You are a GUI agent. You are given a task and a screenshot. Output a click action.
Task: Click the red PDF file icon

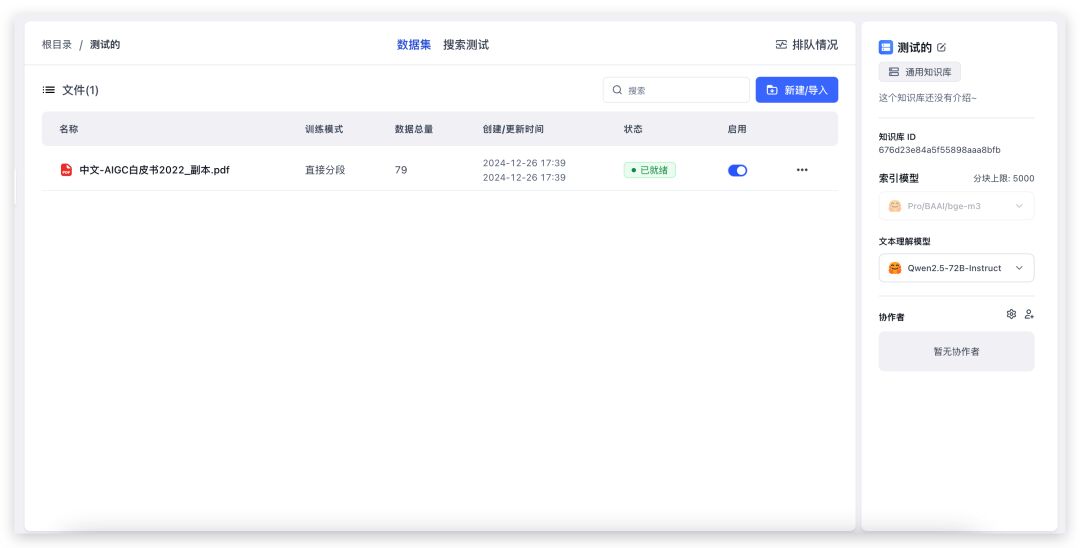[x=66, y=170]
